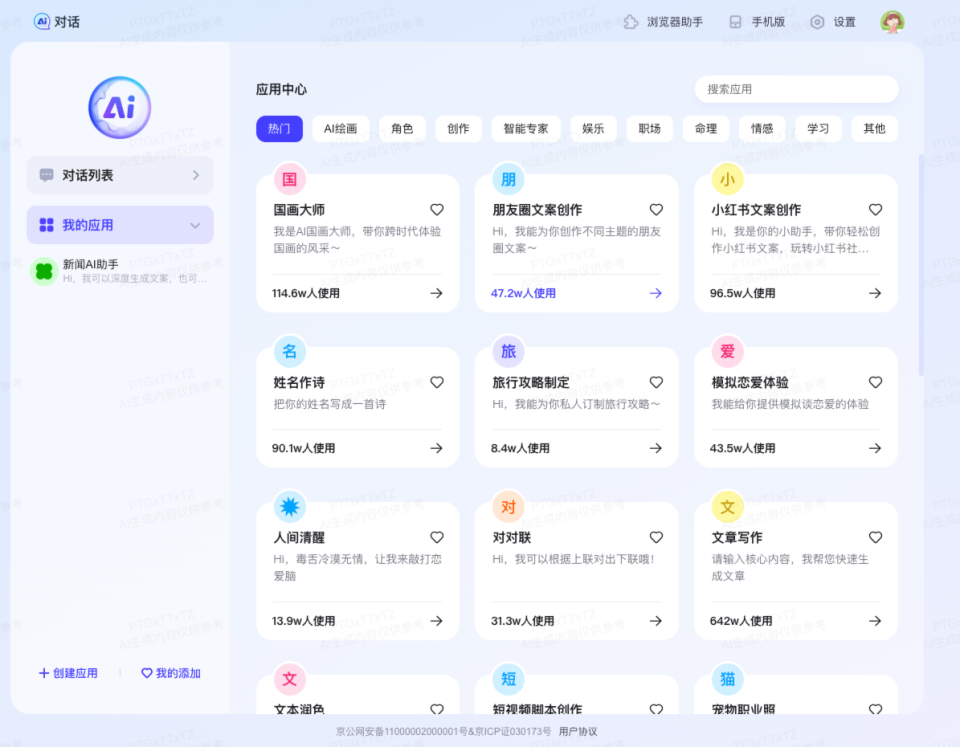Click the user avatar at top right
The height and width of the screenshot is (747, 960).
(x=892, y=22)
